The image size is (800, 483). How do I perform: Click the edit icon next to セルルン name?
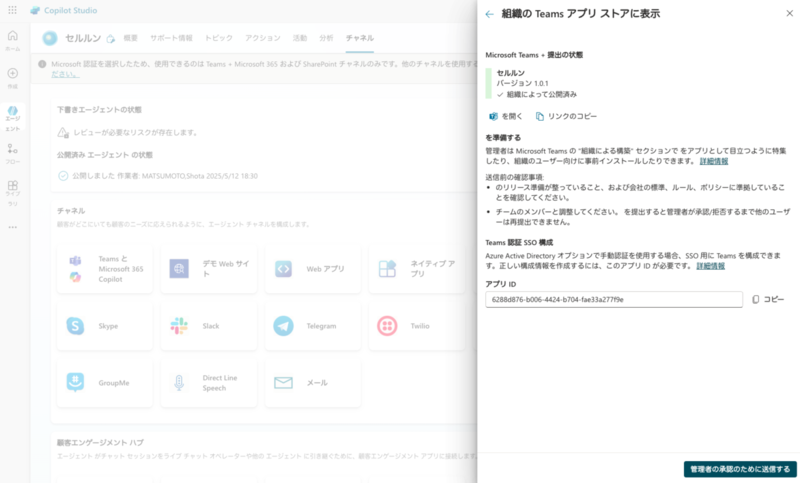(111, 39)
